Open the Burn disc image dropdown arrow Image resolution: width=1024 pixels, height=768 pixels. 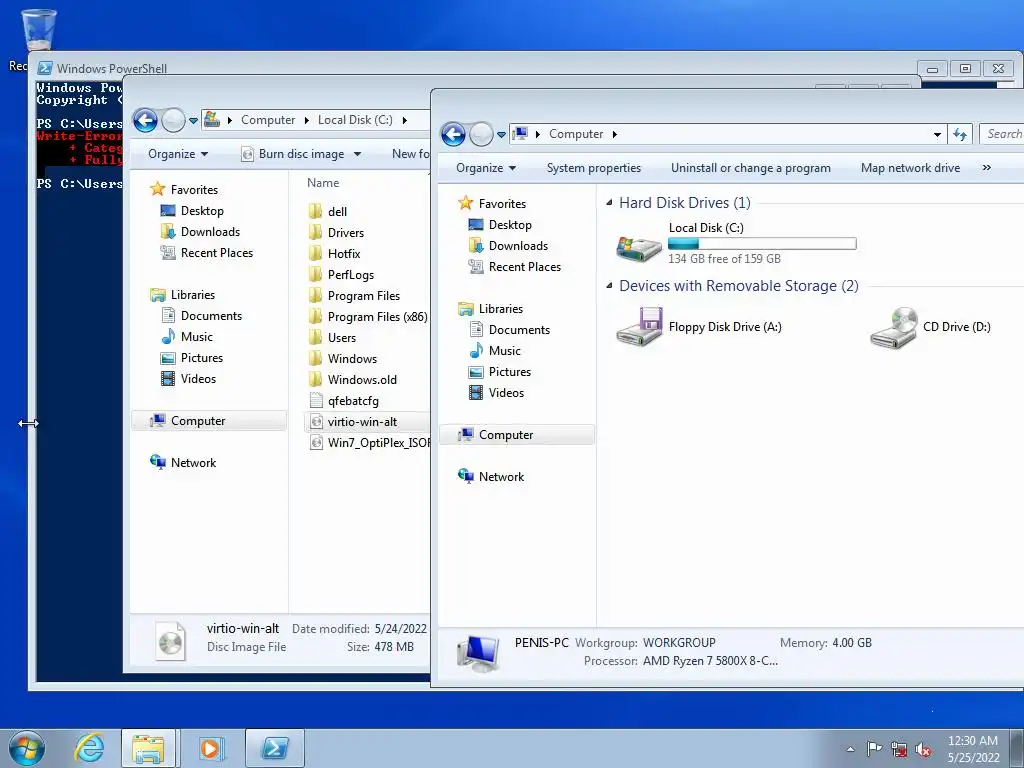[357, 154]
